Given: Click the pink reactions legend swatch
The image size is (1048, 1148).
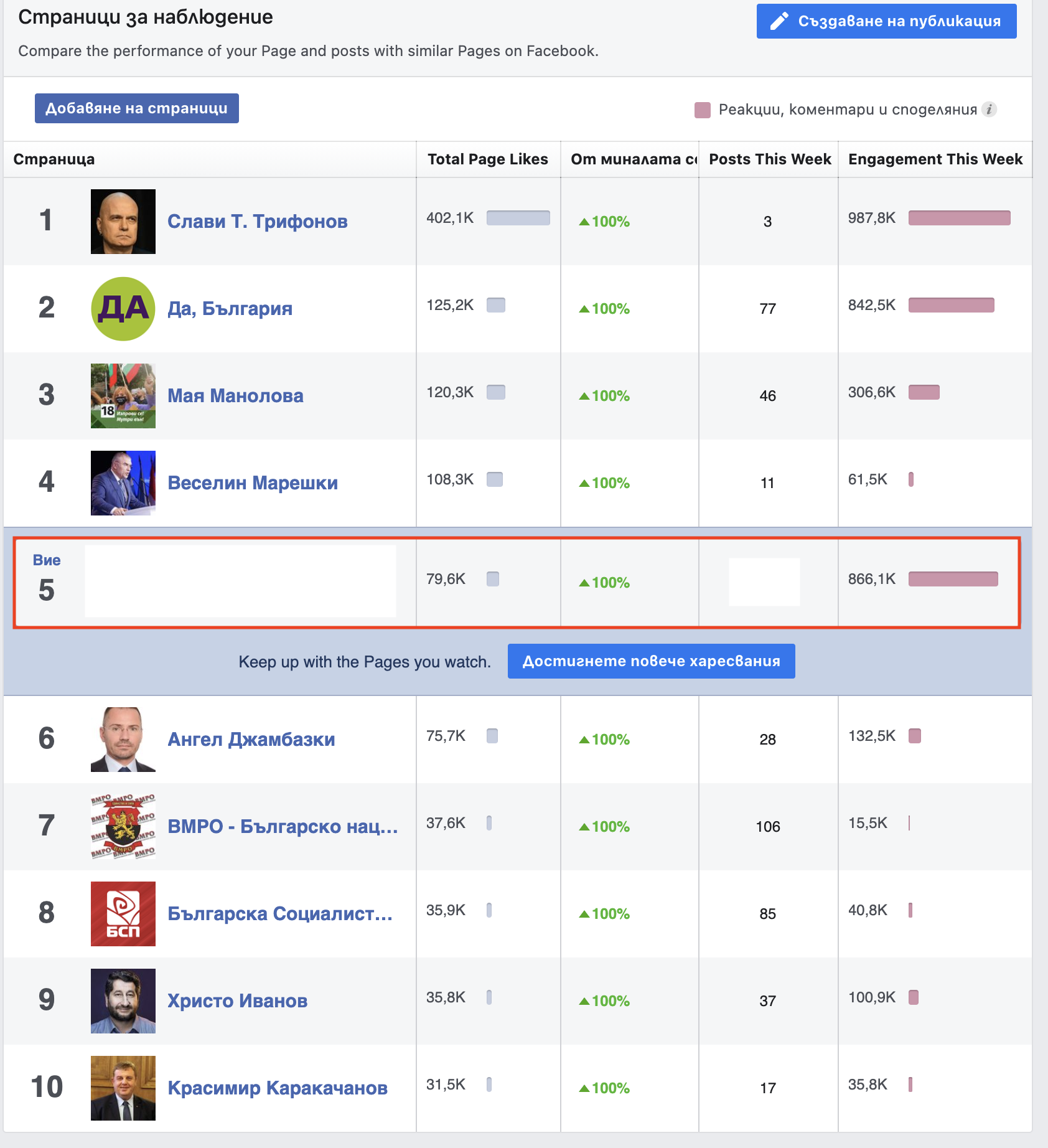Looking at the screenshot, I should (702, 110).
